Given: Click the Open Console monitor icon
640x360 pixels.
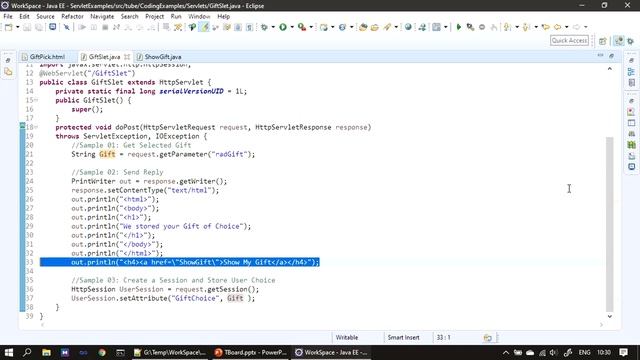Looking at the screenshot, I should pyautogui.click(x=53, y=27).
